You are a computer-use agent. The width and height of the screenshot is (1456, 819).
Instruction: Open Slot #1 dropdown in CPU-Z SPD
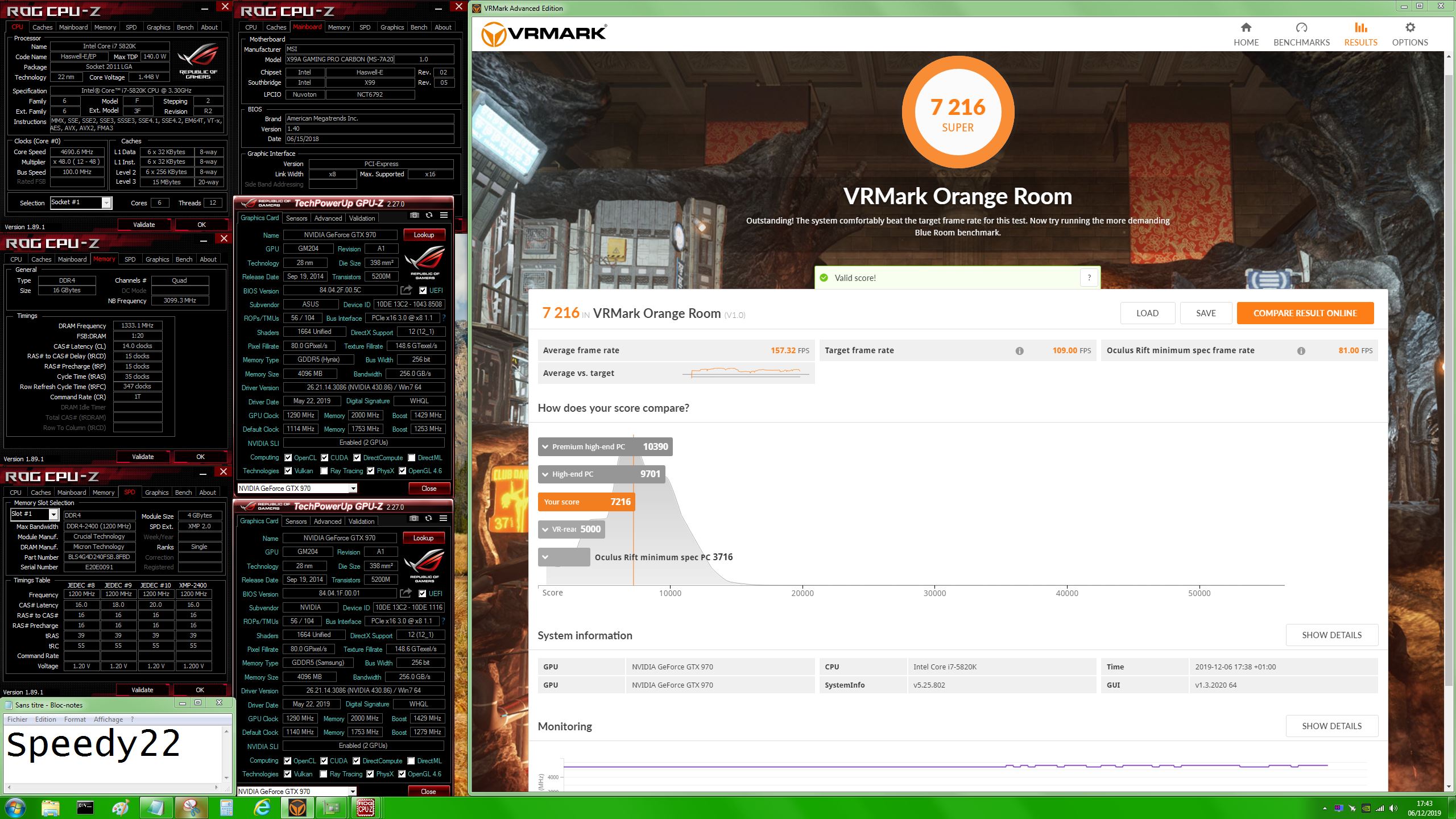click(x=53, y=514)
